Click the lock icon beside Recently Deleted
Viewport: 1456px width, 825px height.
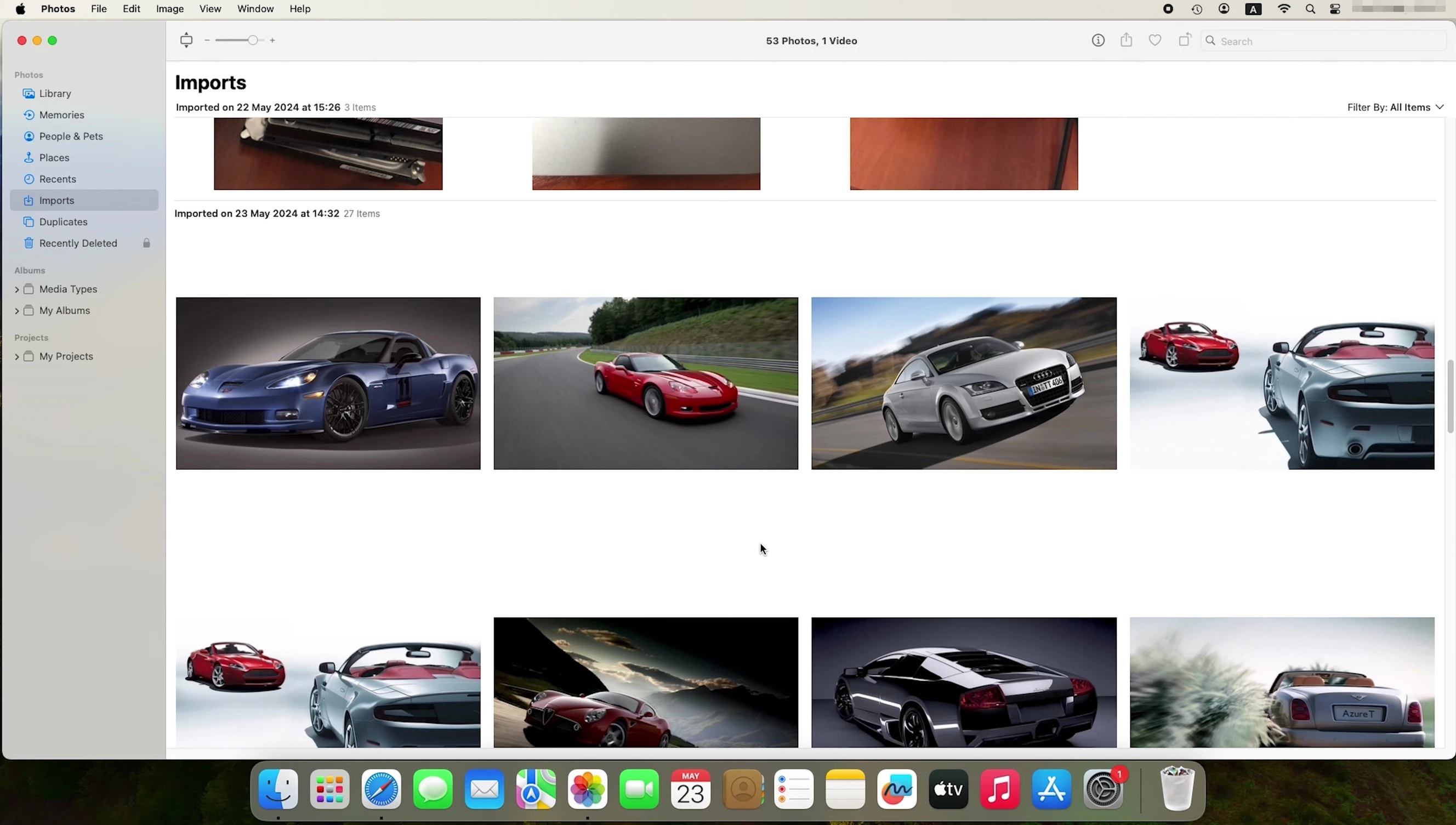point(146,243)
